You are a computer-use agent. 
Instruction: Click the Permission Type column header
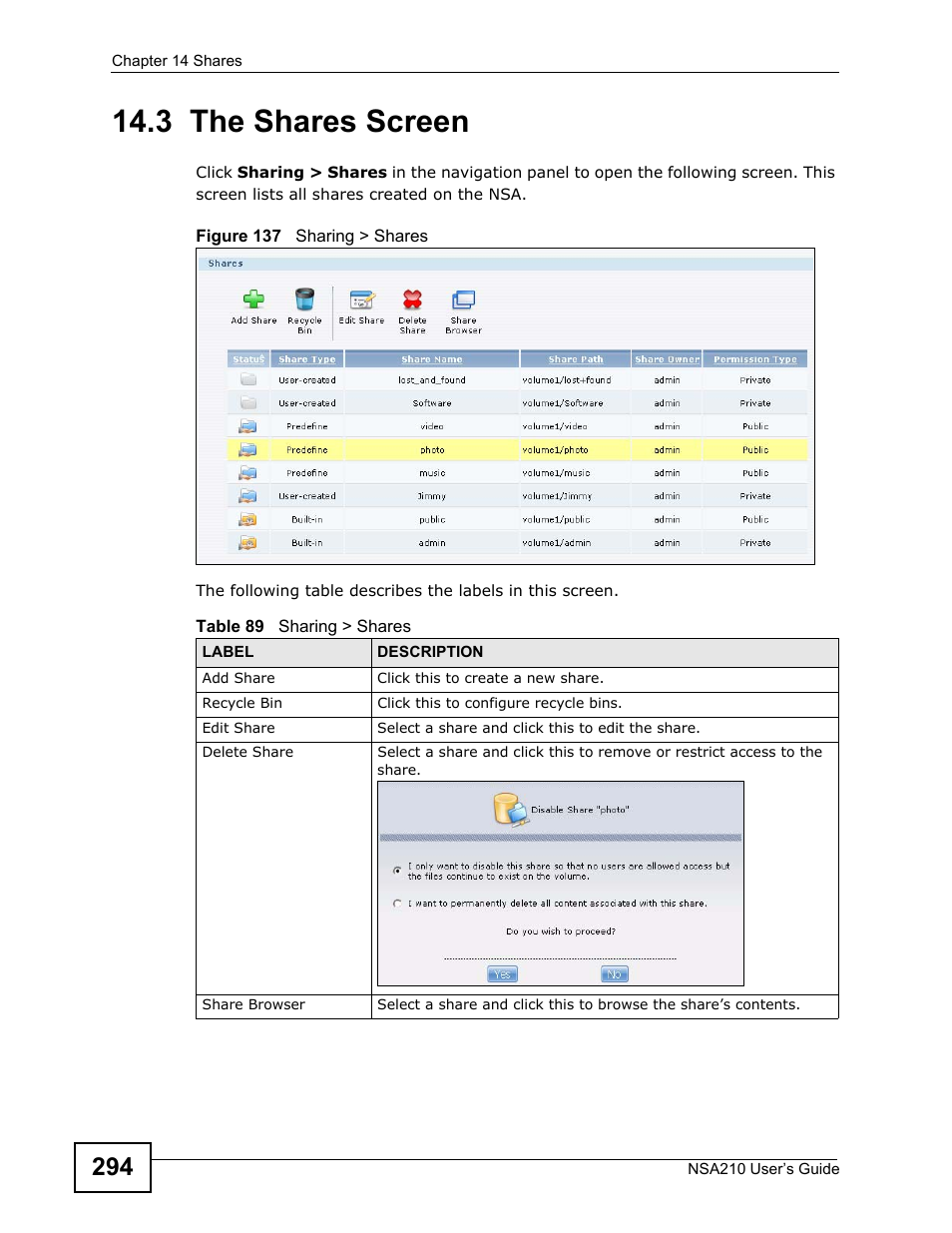[754, 358]
